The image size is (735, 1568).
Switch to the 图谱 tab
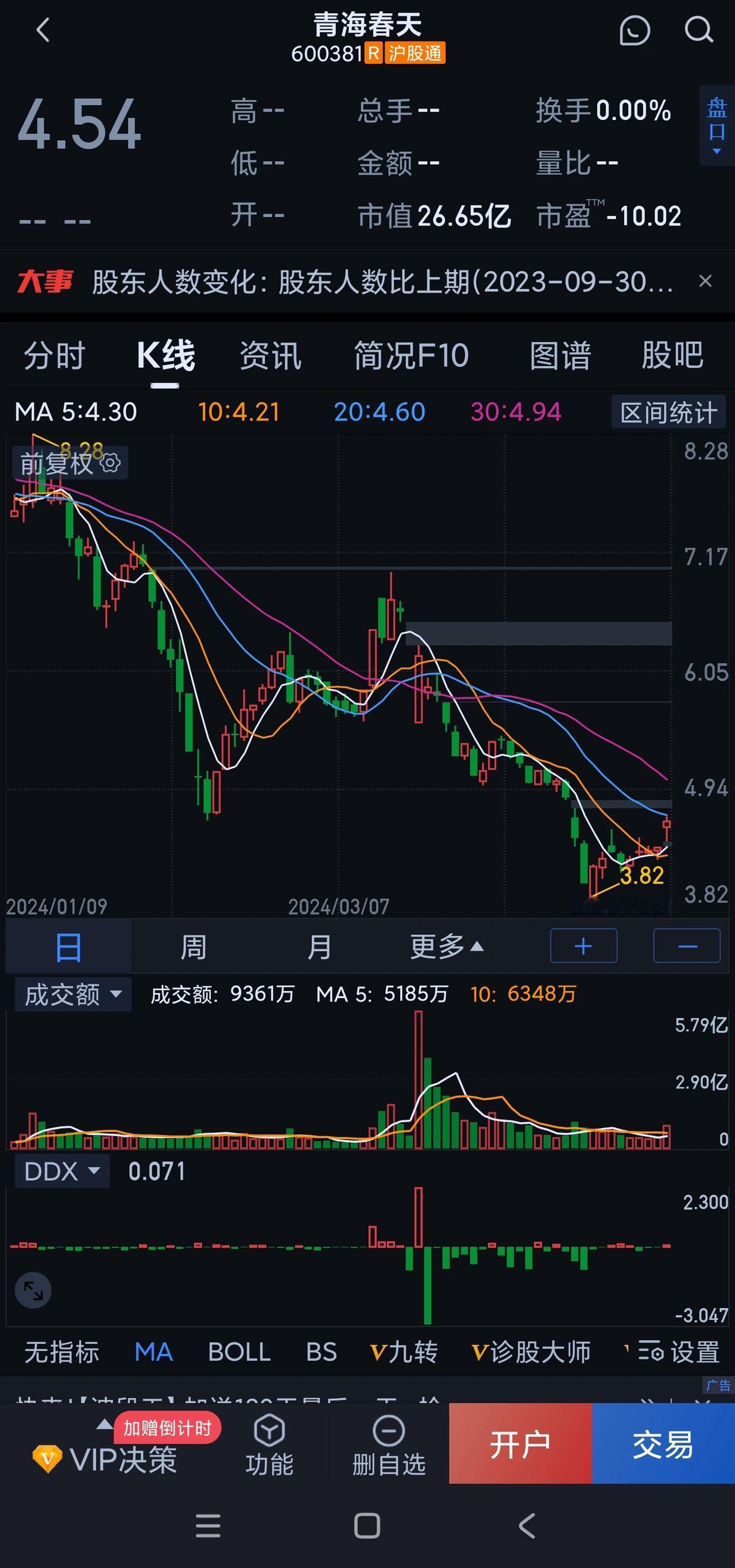(x=560, y=356)
